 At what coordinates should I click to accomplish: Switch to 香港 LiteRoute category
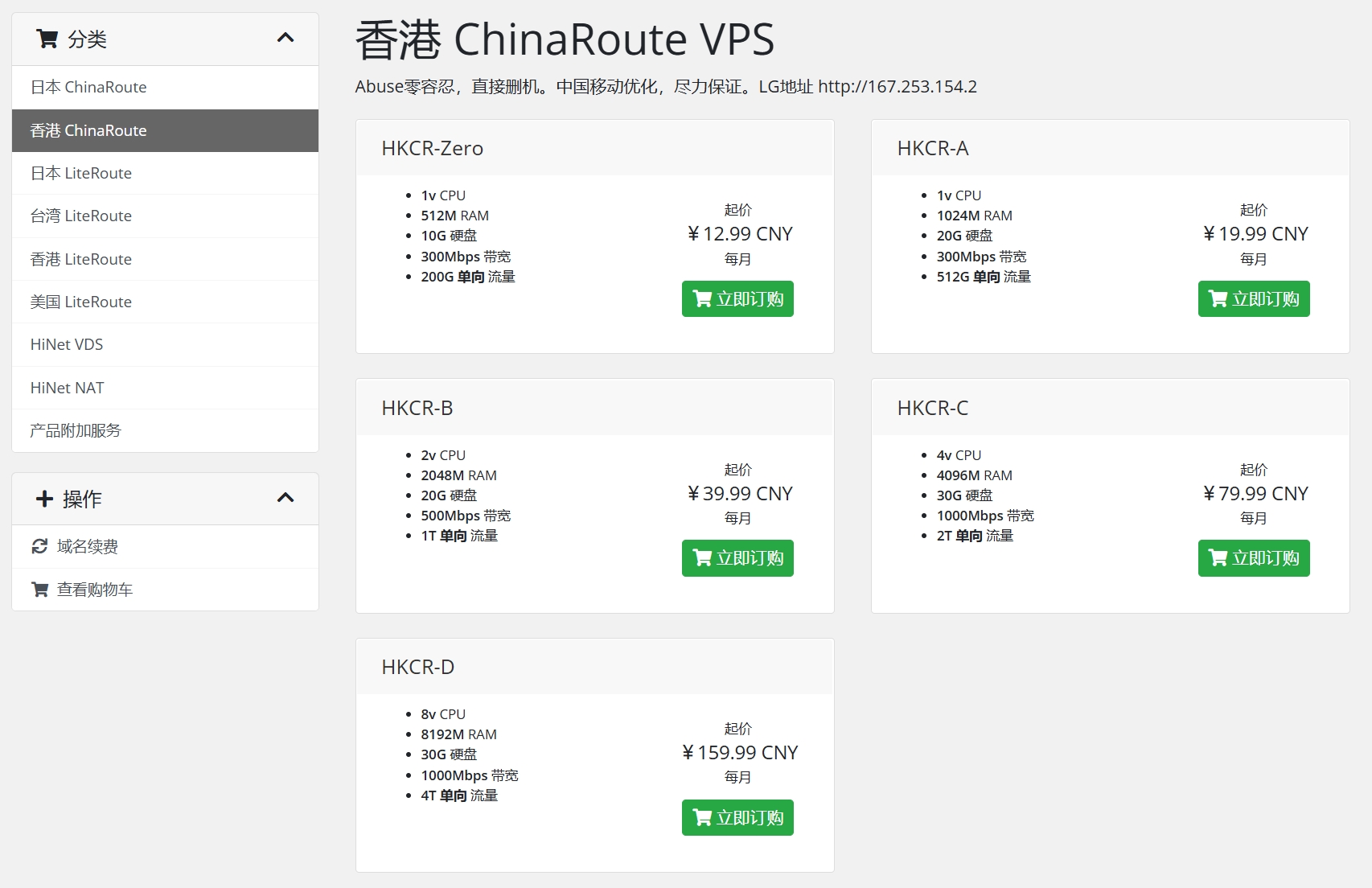[x=81, y=259]
